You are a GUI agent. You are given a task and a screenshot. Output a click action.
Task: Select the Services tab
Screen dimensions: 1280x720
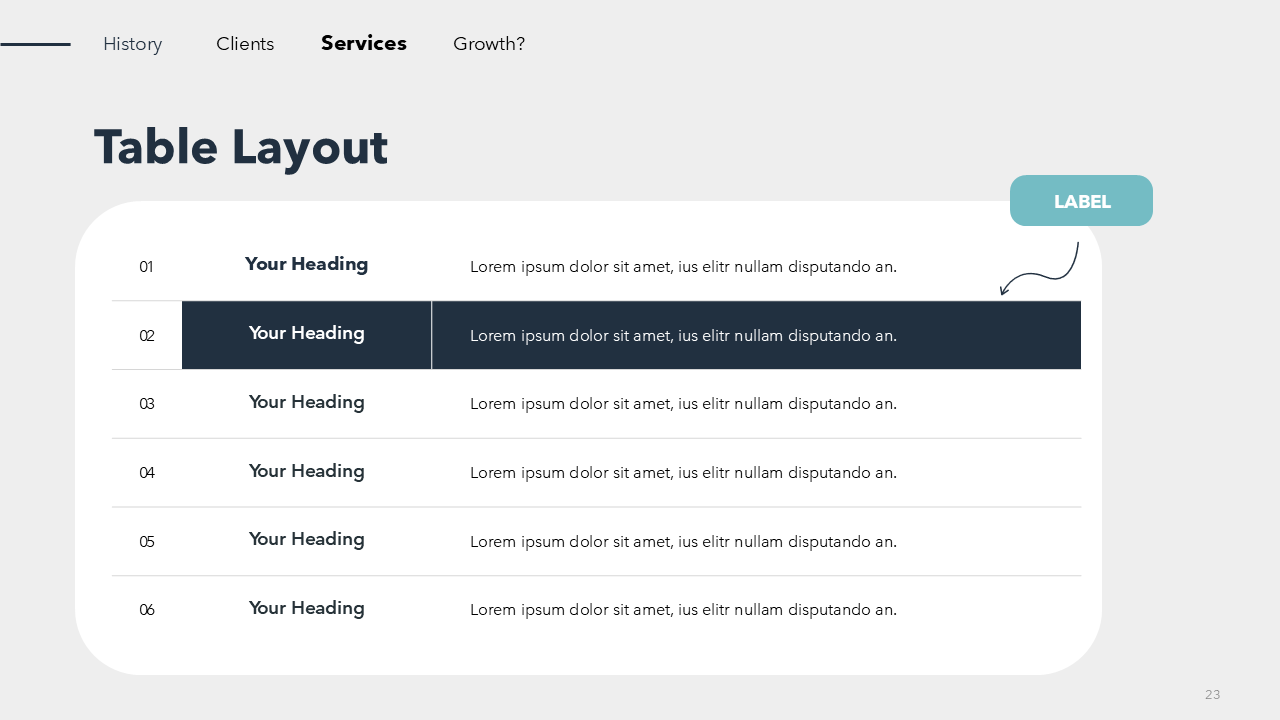tap(364, 44)
